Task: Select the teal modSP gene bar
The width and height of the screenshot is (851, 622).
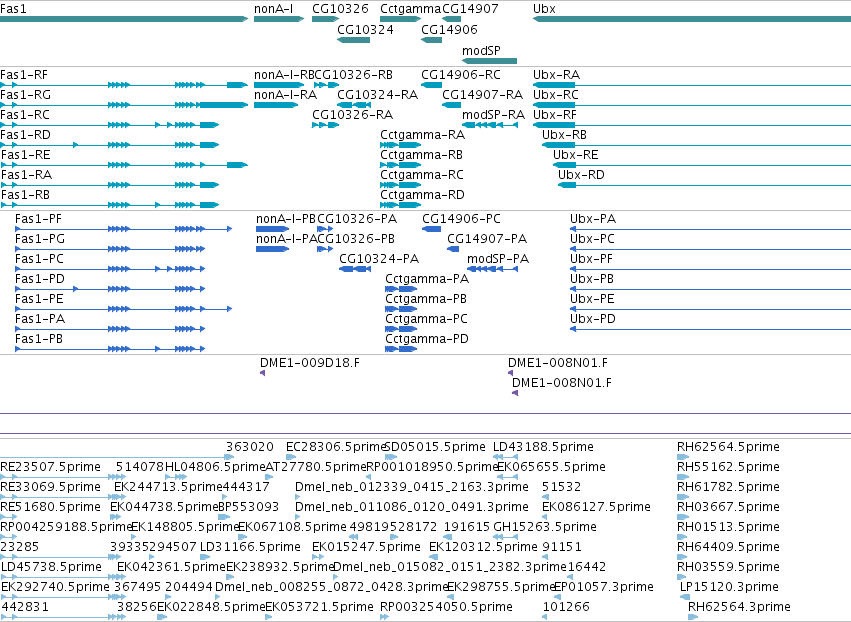Action: click(489, 61)
